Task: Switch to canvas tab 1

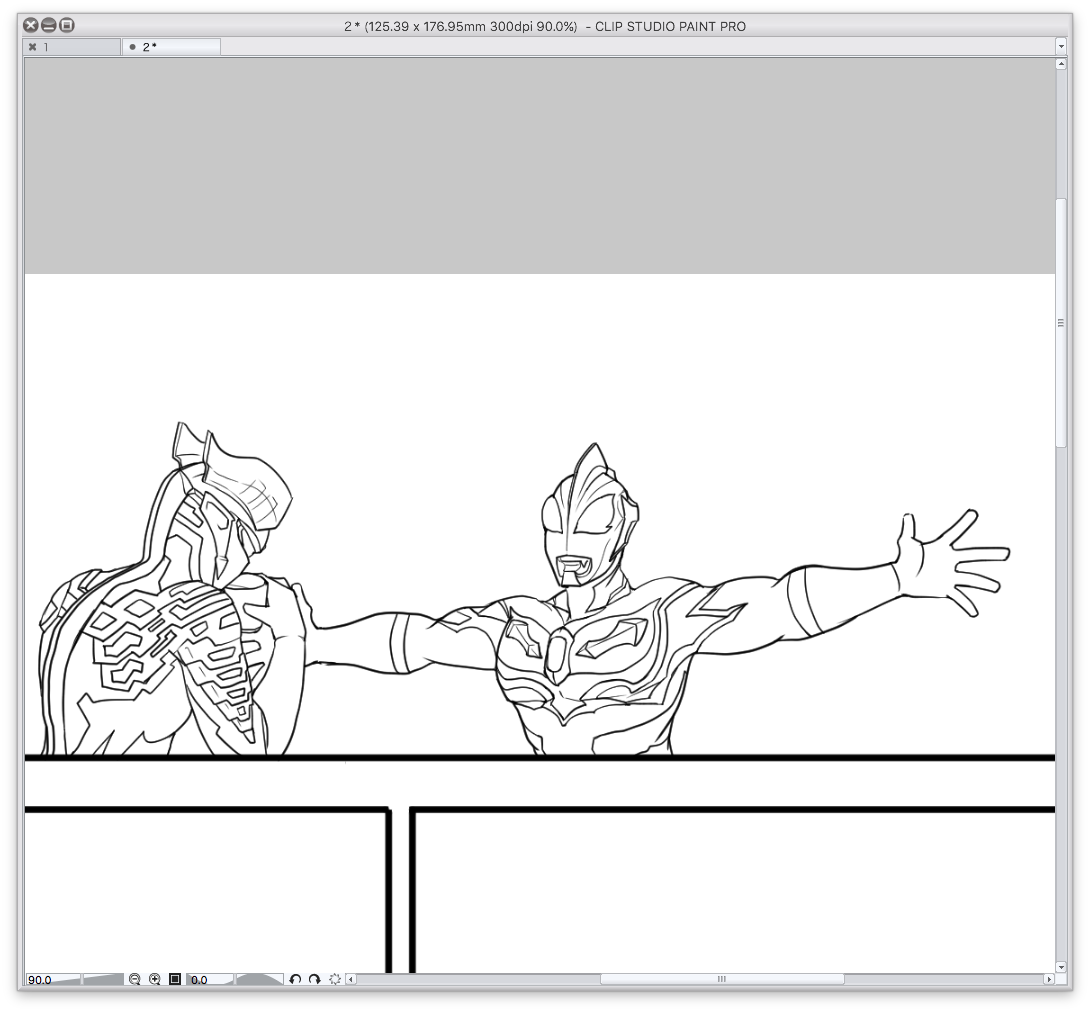Action: tap(72, 47)
